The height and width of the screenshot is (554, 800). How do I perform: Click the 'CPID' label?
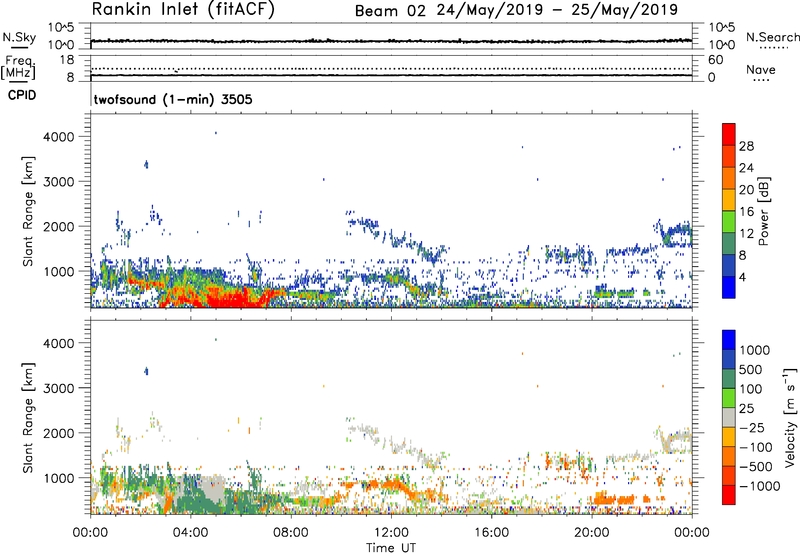tap(22, 95)
